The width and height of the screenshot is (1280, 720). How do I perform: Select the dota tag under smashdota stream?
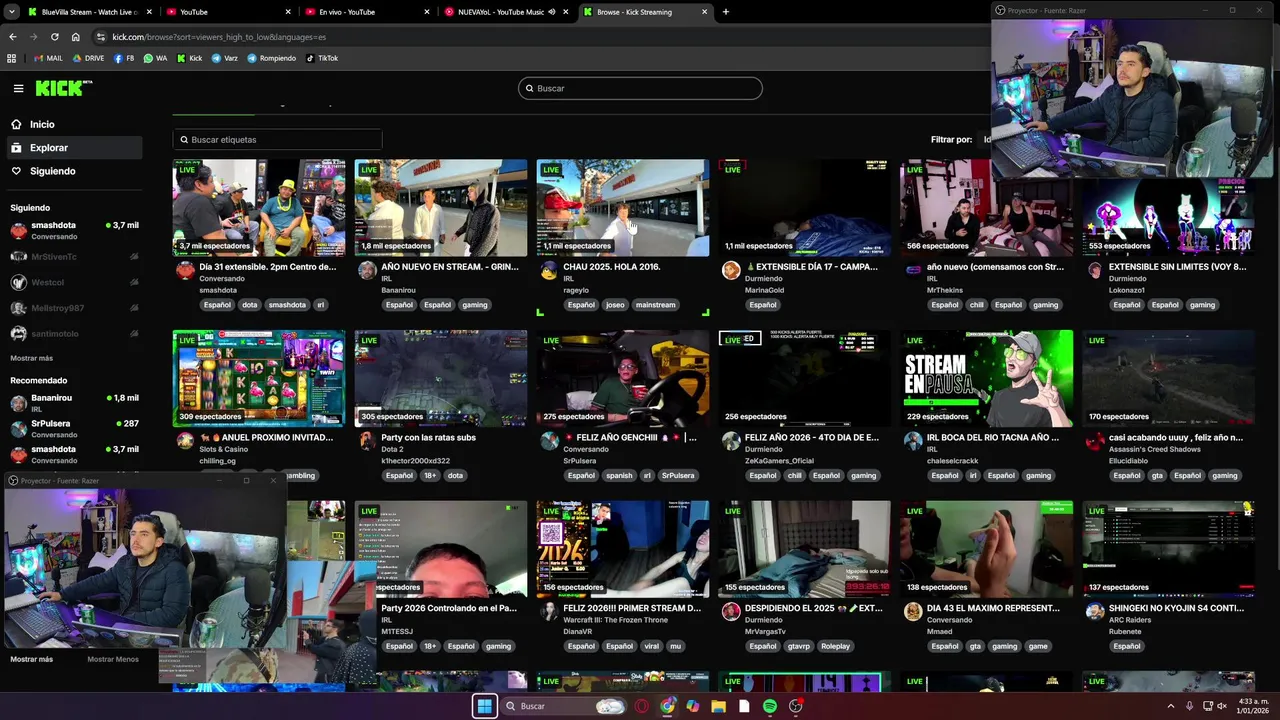(x=250, y=305)
